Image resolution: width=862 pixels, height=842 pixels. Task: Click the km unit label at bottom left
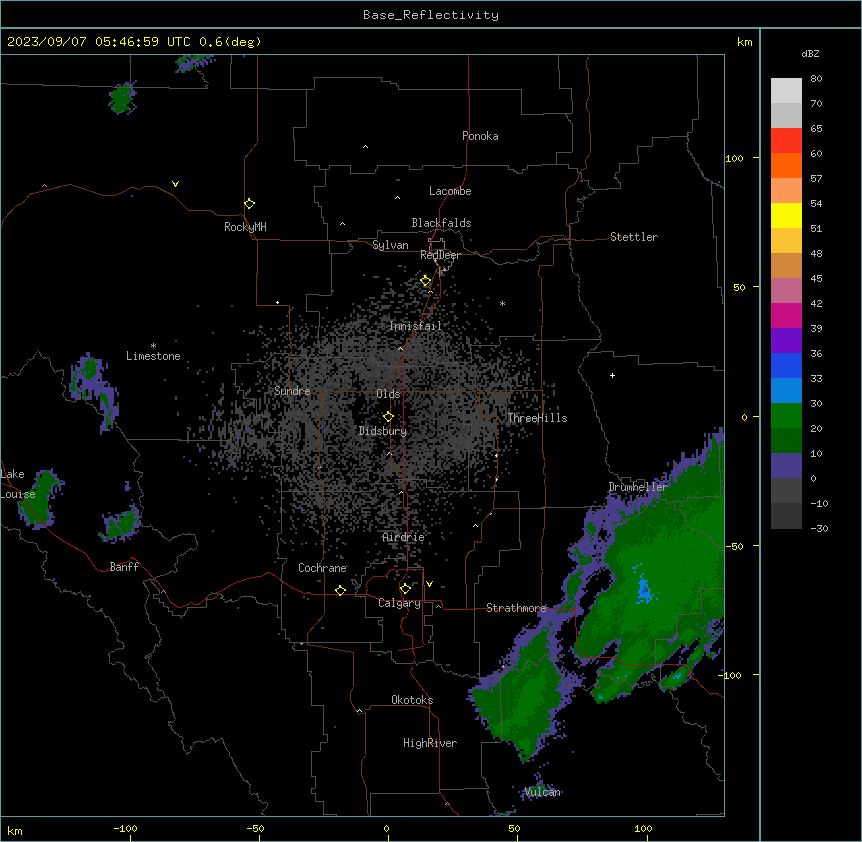15,830
